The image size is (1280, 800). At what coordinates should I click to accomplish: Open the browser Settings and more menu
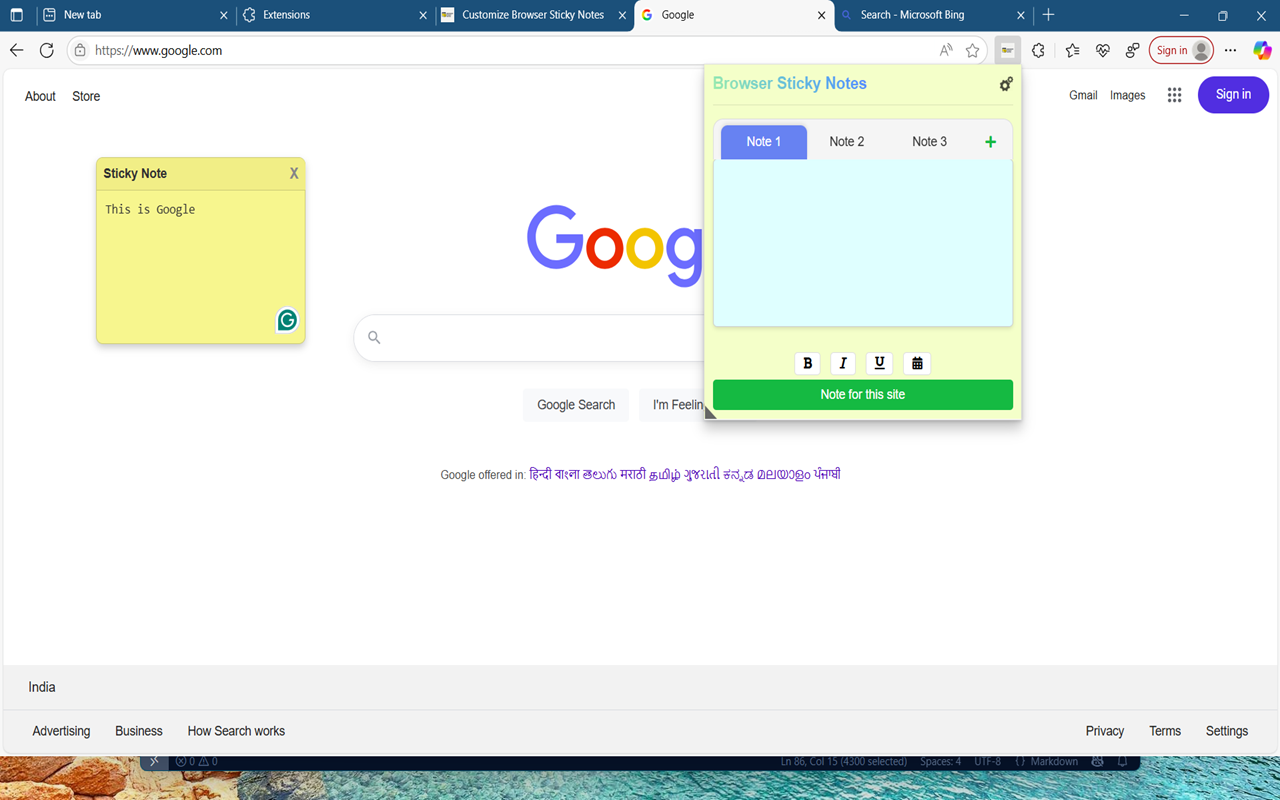pos(1230,50)
